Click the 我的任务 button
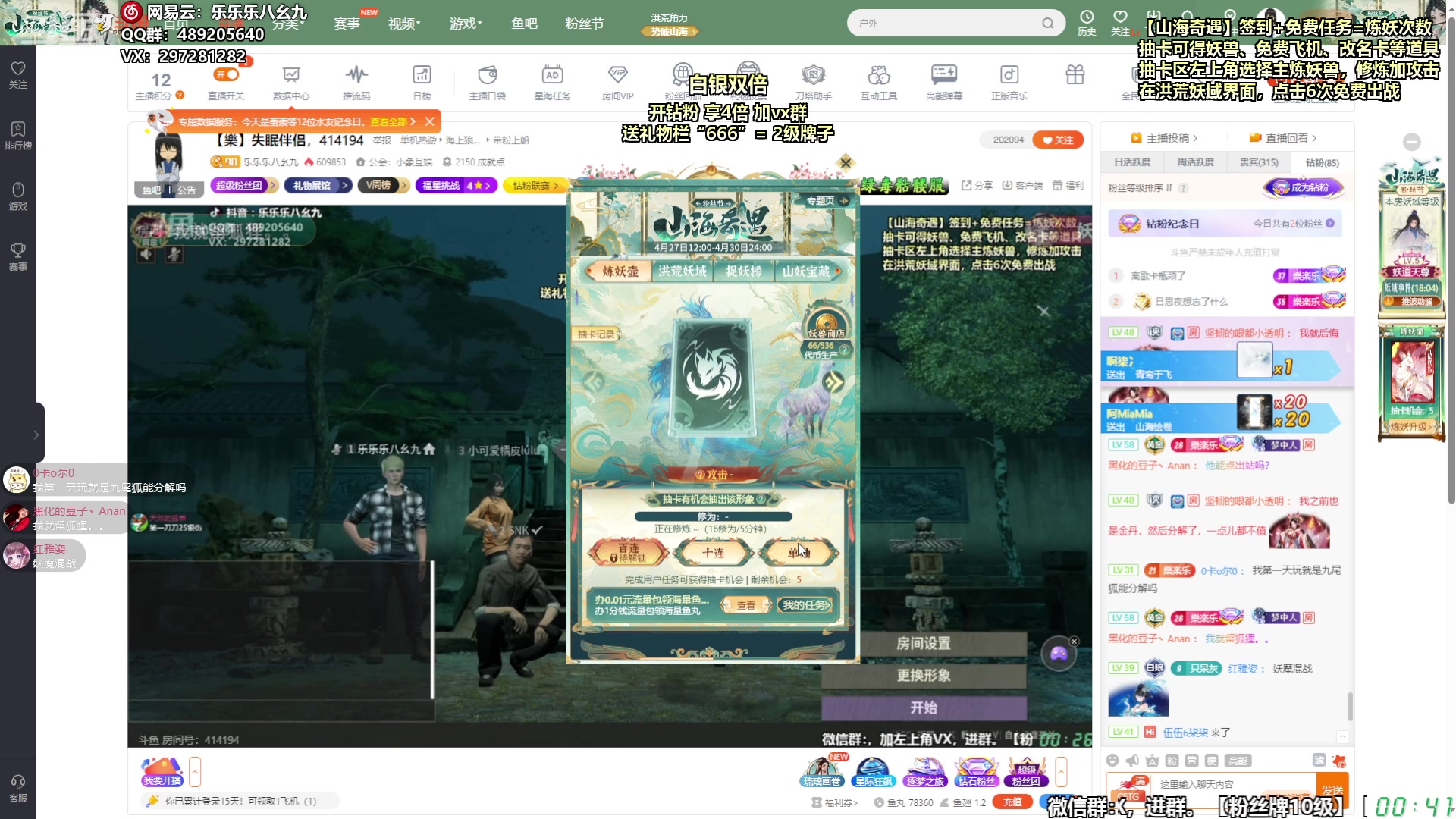This screenshot has height=819, width=1456. [806, 605]
